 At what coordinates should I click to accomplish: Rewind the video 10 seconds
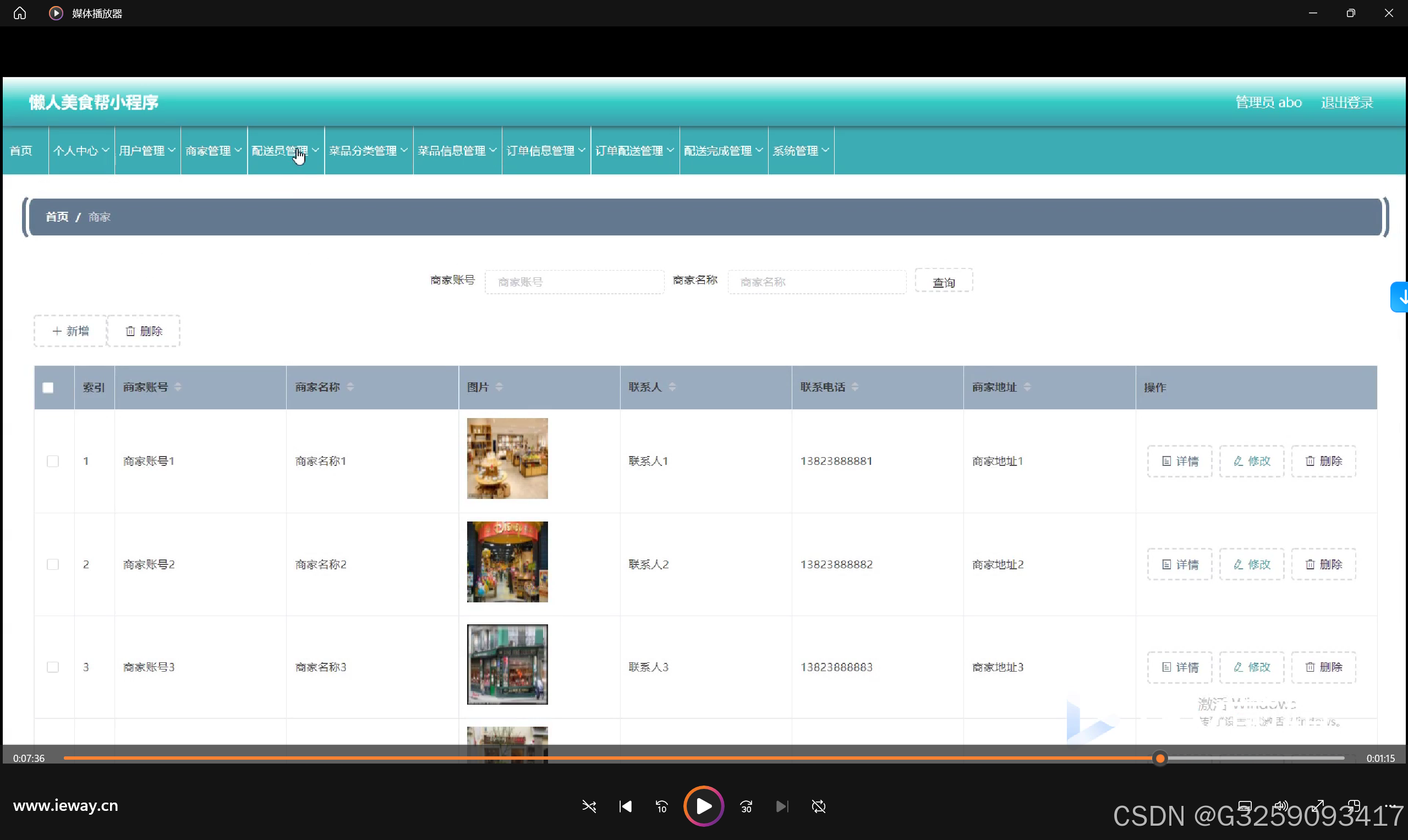[x=662, y=806]
